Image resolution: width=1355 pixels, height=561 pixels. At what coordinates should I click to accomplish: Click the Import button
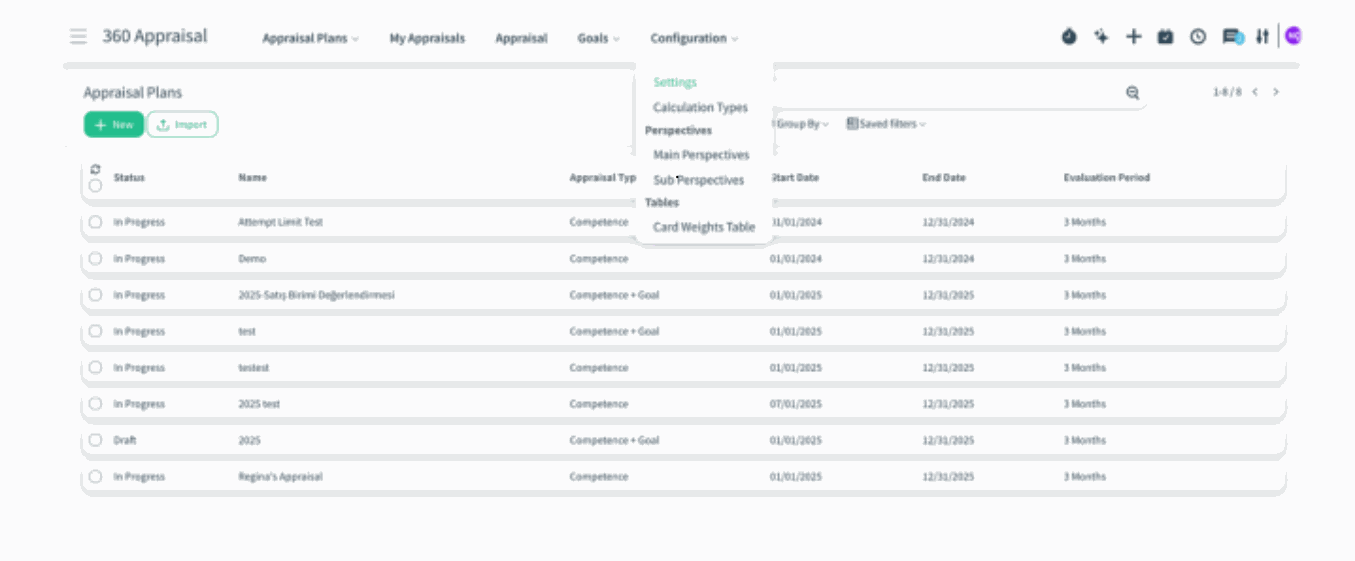[x=182, y=125]
